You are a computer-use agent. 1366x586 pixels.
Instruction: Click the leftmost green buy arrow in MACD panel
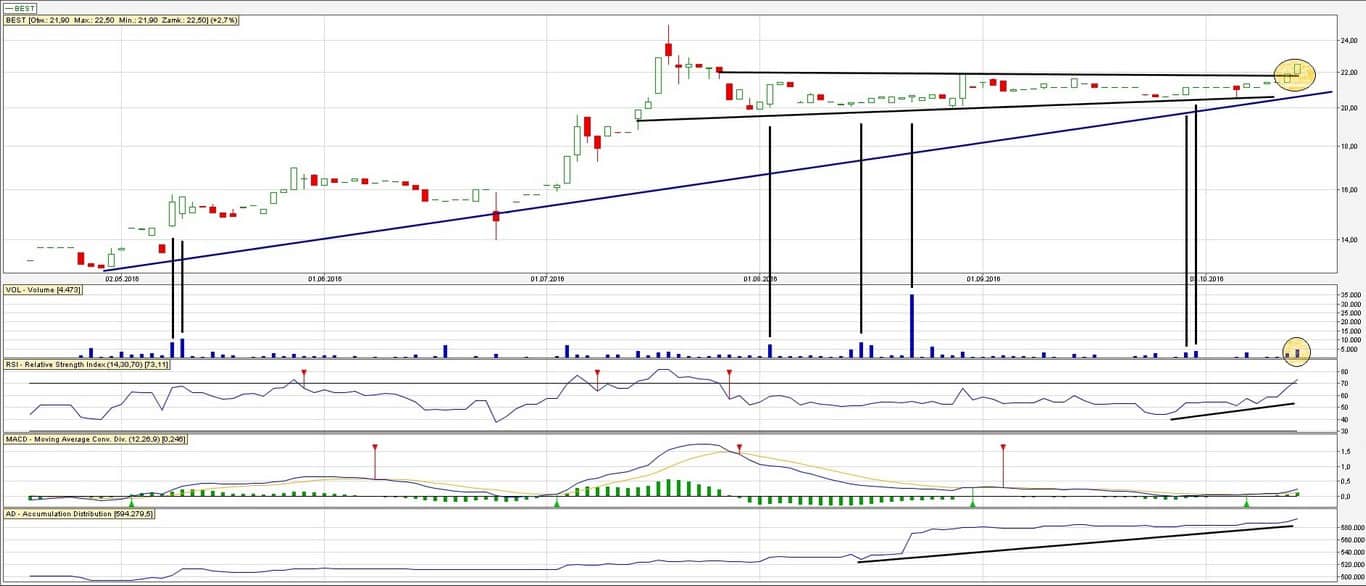pos(131,501)
